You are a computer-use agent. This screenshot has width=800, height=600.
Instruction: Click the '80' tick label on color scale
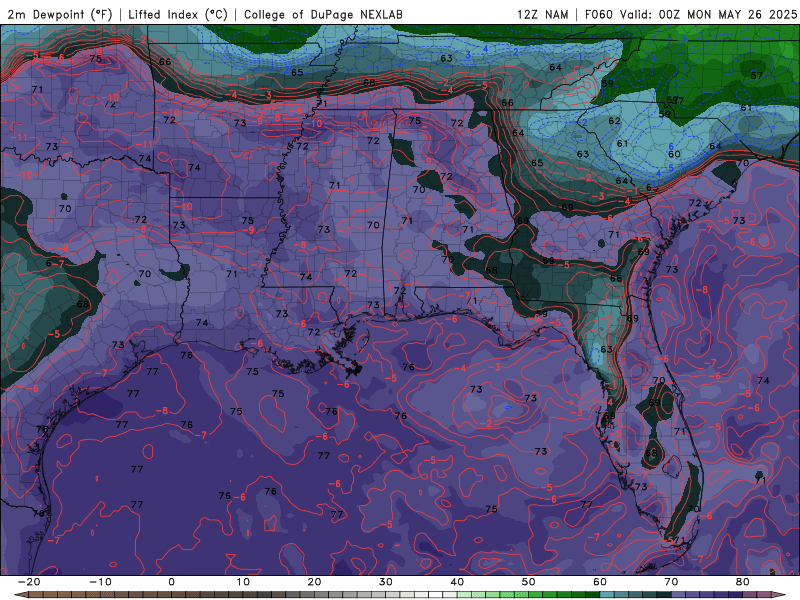coord(743,582)
